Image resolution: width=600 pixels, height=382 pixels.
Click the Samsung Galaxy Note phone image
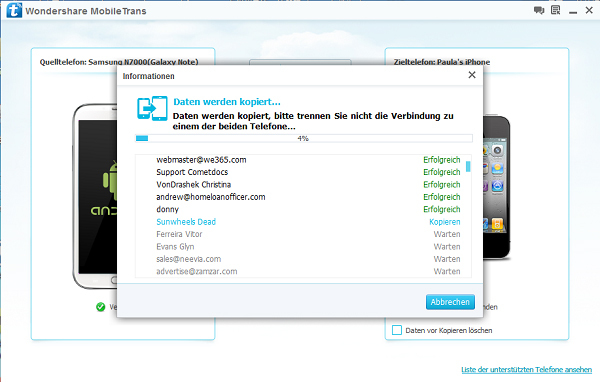[x=95, y=196]
